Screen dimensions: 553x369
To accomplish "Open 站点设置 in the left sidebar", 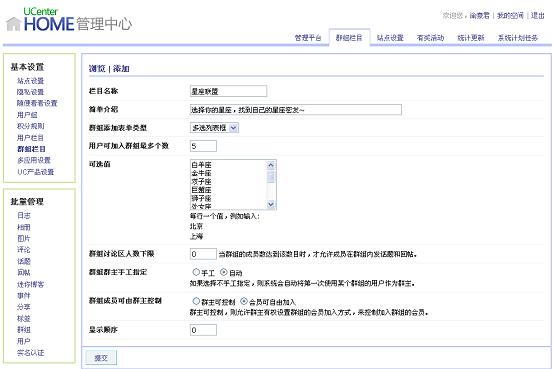I will click(30, 81).
